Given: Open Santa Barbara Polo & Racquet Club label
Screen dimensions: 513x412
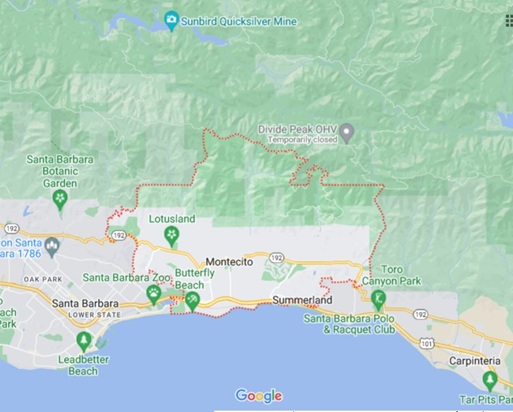Looking at the screenshot, I should [349, 324].
